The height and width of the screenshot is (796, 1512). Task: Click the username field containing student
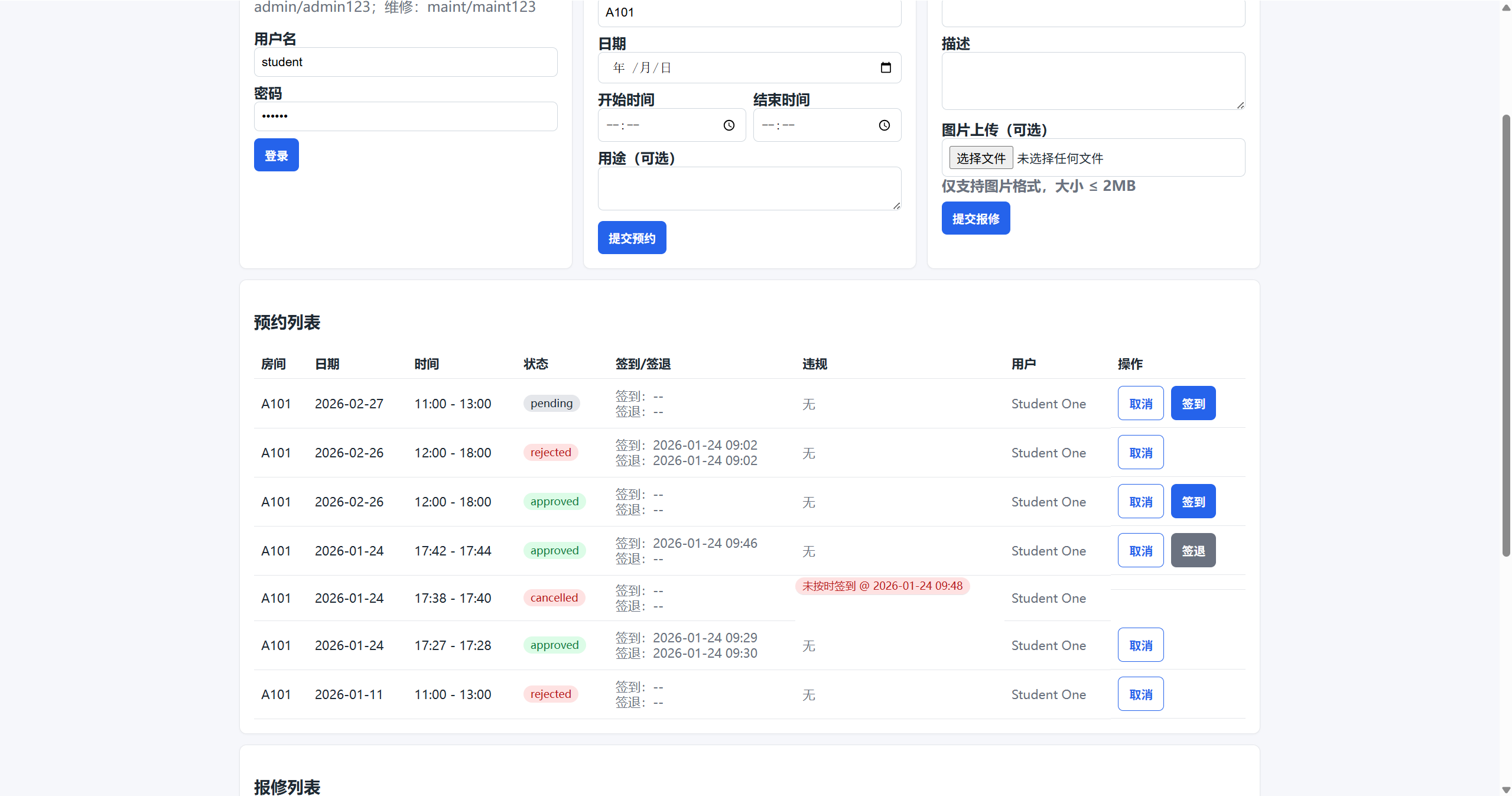click(405, 62)
